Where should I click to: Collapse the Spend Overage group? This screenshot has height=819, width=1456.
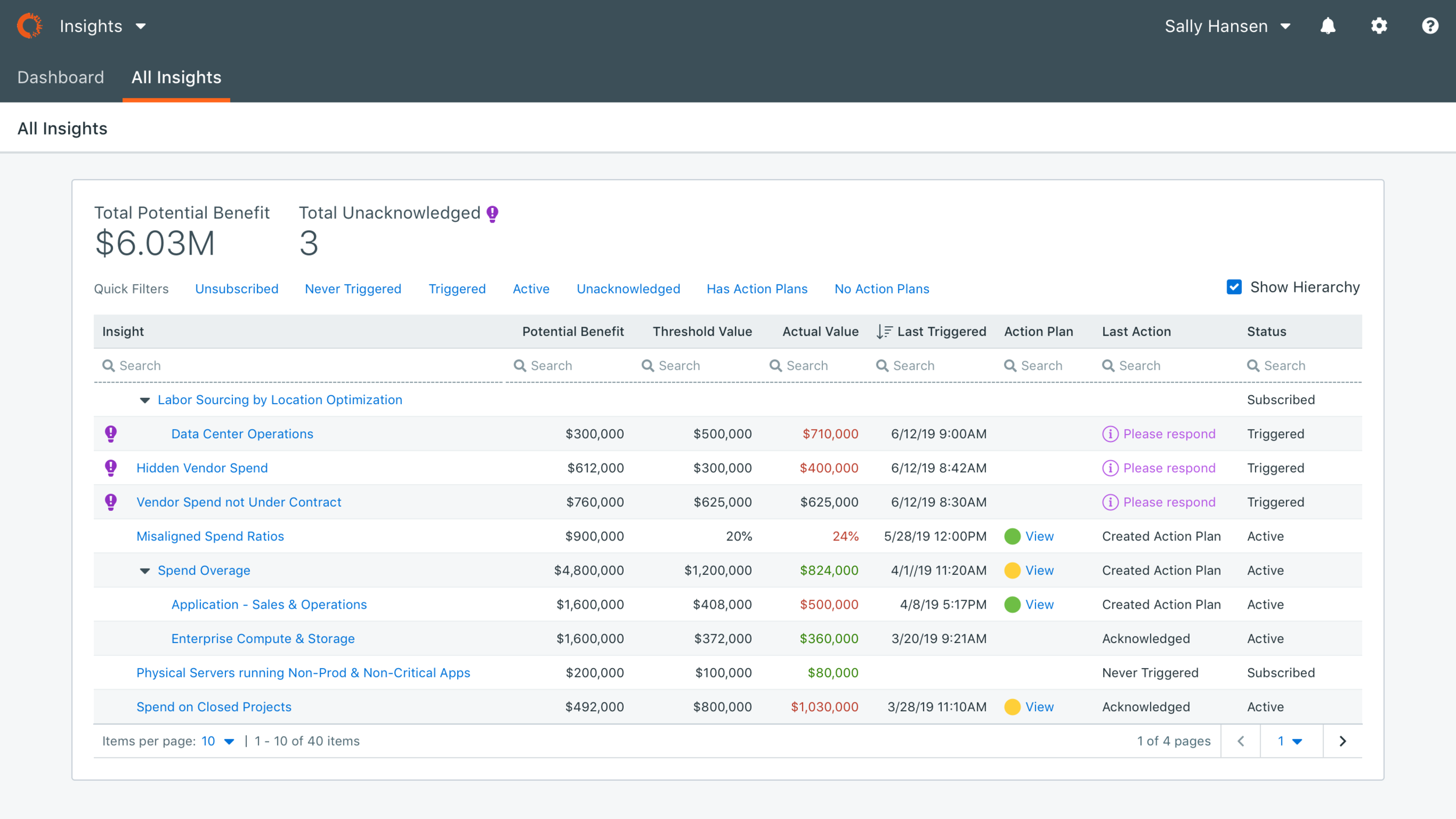pyautogui.click(x=145, y=571)
